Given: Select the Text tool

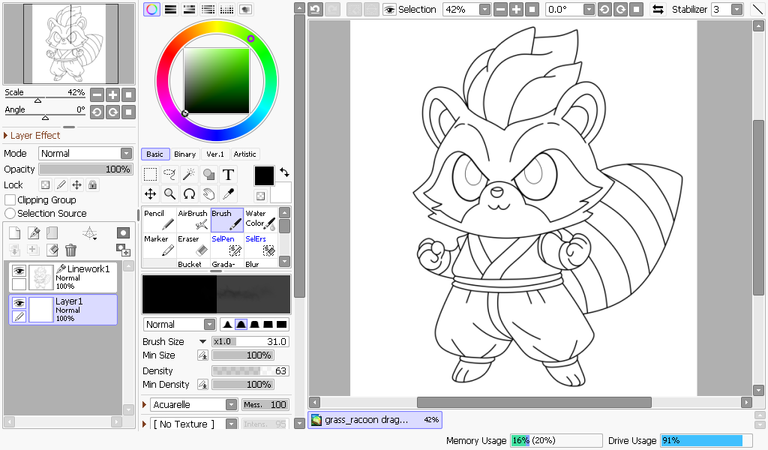Looking at the screenshot, I should (x=228, y=174).
